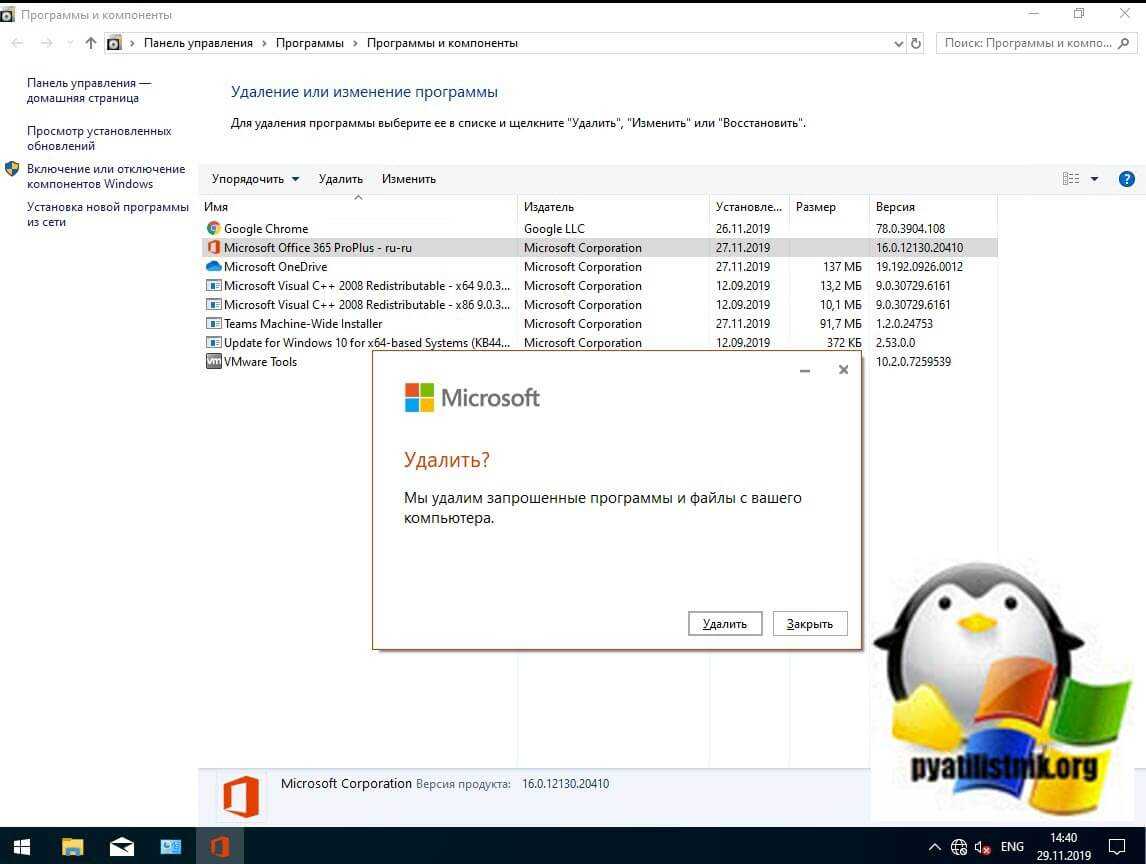The width and height of the screenshot is (1146, 864).
Task: Expand the address bar history dropdown
Action: tap(898, 43)
